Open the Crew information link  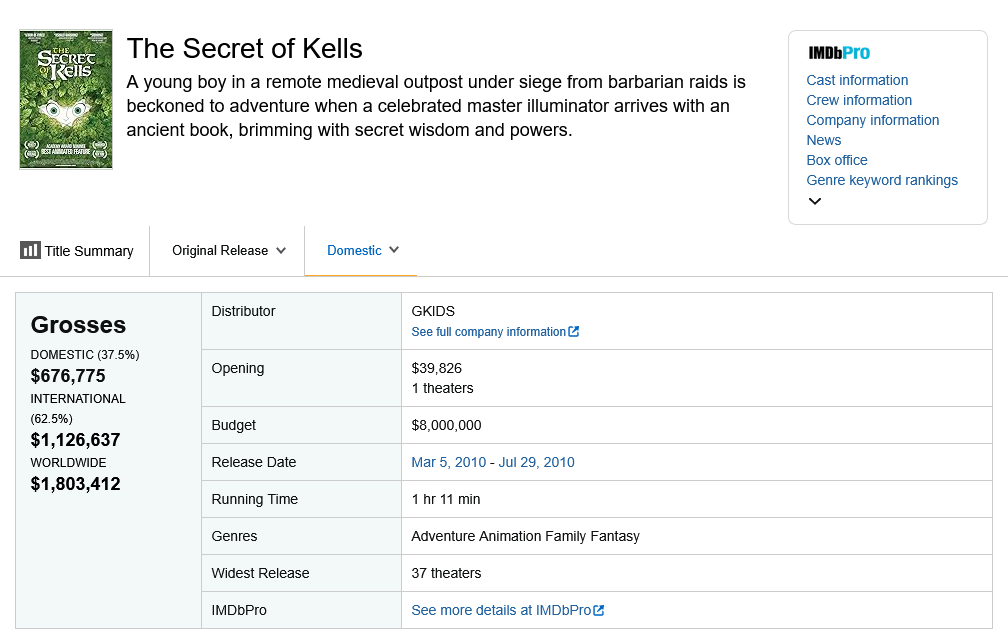coord(859,100)
